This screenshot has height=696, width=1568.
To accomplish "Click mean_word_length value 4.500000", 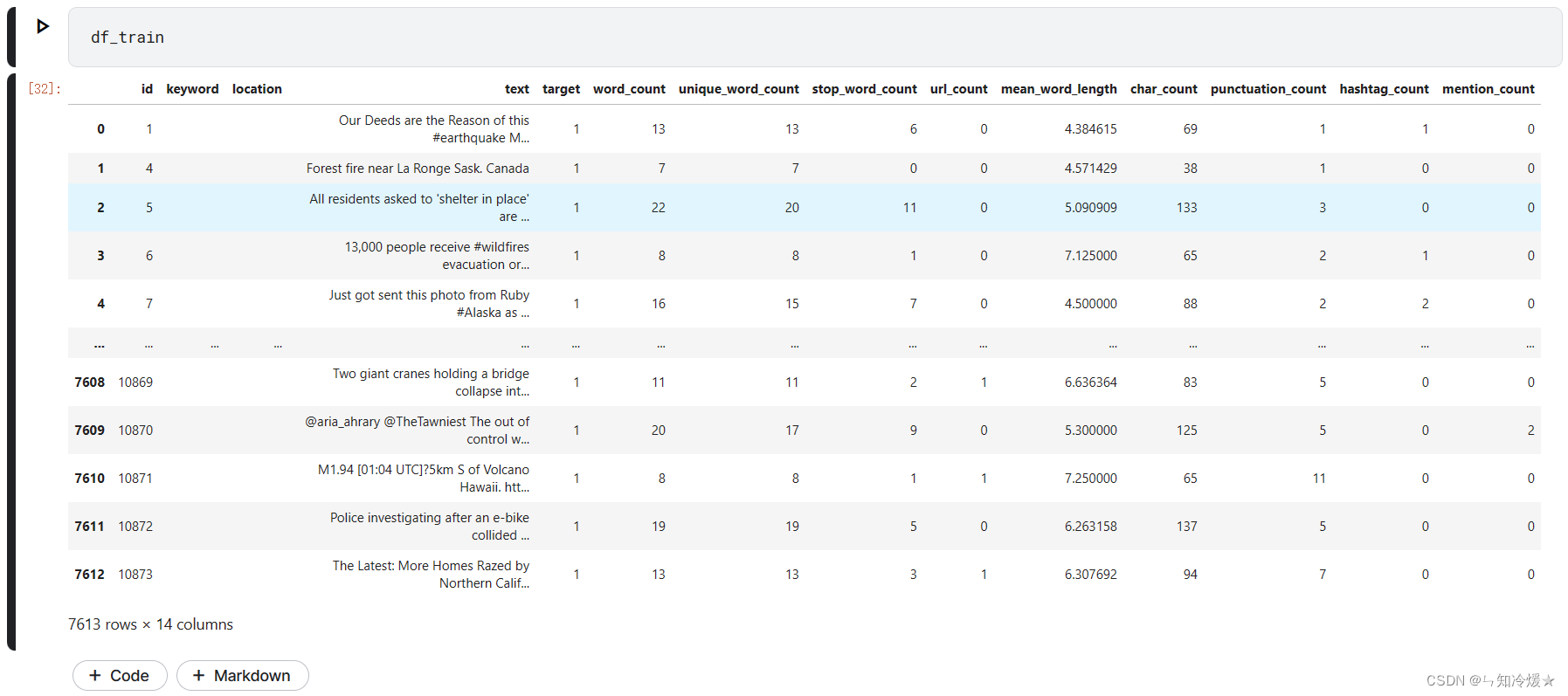I will (1090, 304).
